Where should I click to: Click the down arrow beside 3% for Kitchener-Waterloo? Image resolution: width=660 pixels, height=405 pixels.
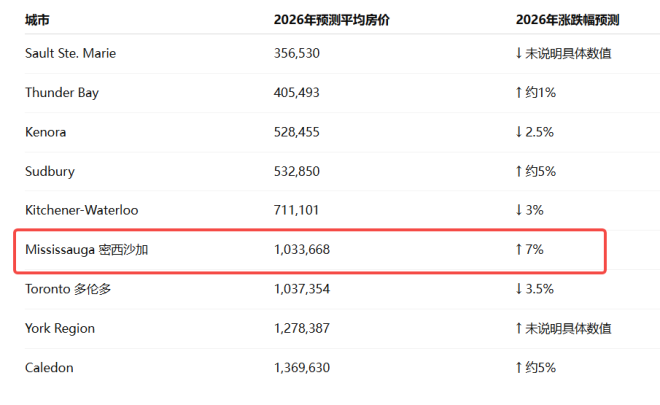click(x=518, y=210)
